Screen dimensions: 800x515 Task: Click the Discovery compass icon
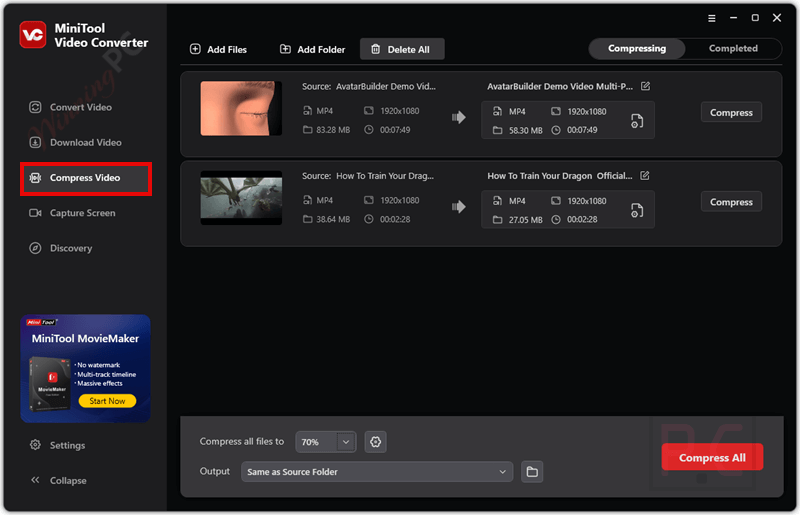pyautogui.click(x=35, y=248)
